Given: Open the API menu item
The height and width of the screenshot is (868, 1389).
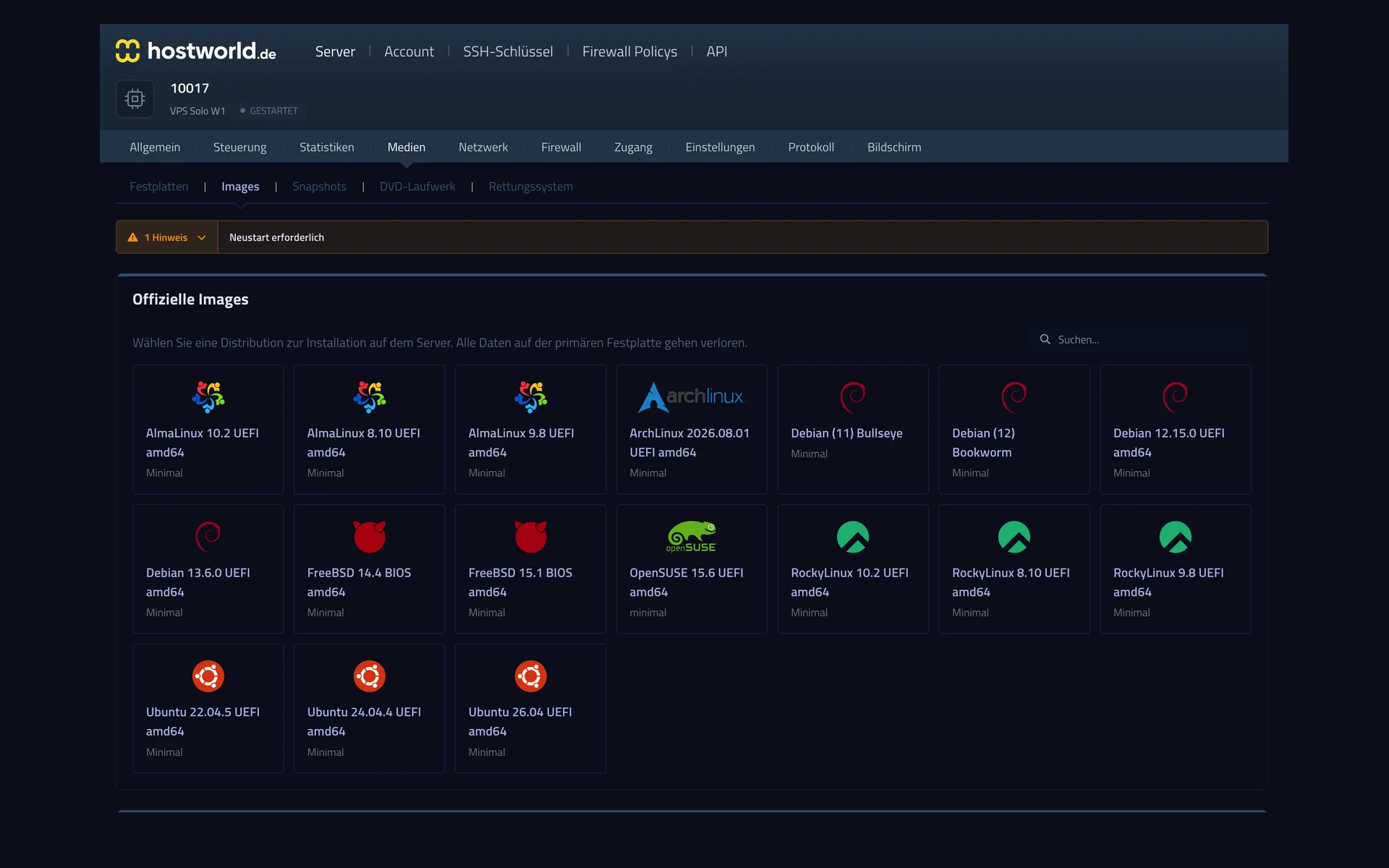Looking at the screenshot, I should 717,51.
